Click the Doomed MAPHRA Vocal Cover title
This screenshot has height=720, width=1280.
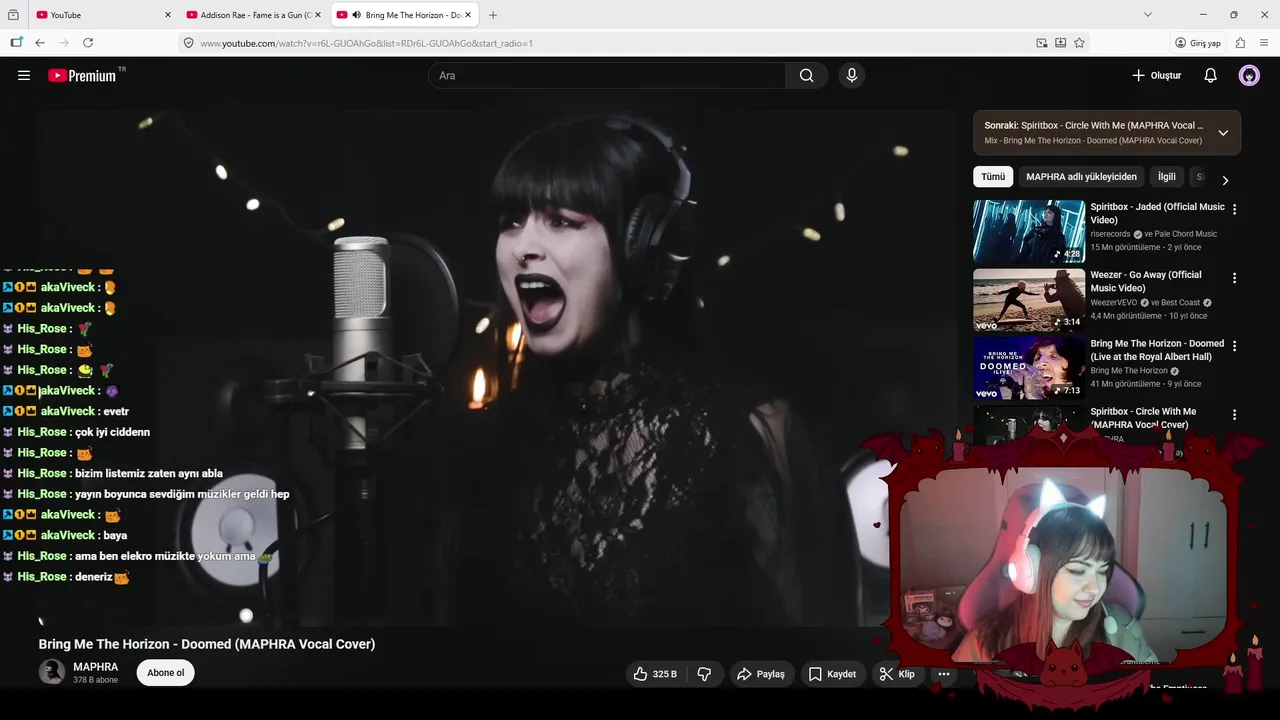click(207, 644)
